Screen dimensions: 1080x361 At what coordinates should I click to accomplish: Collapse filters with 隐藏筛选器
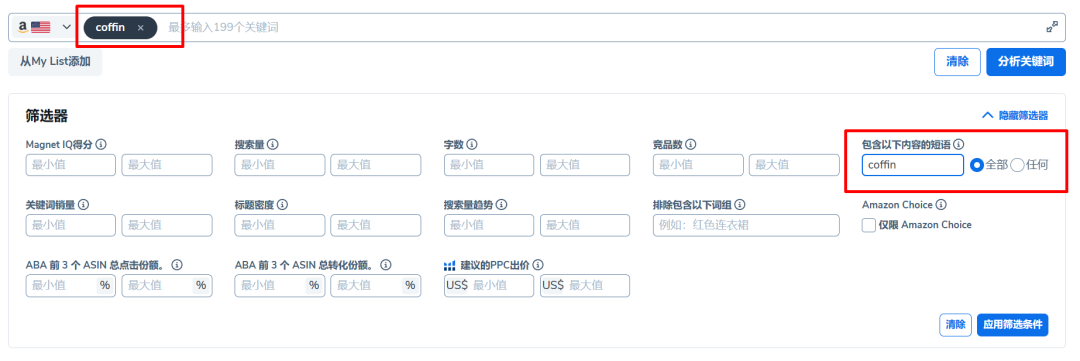pyautogui.click(x=1015, y=116)
